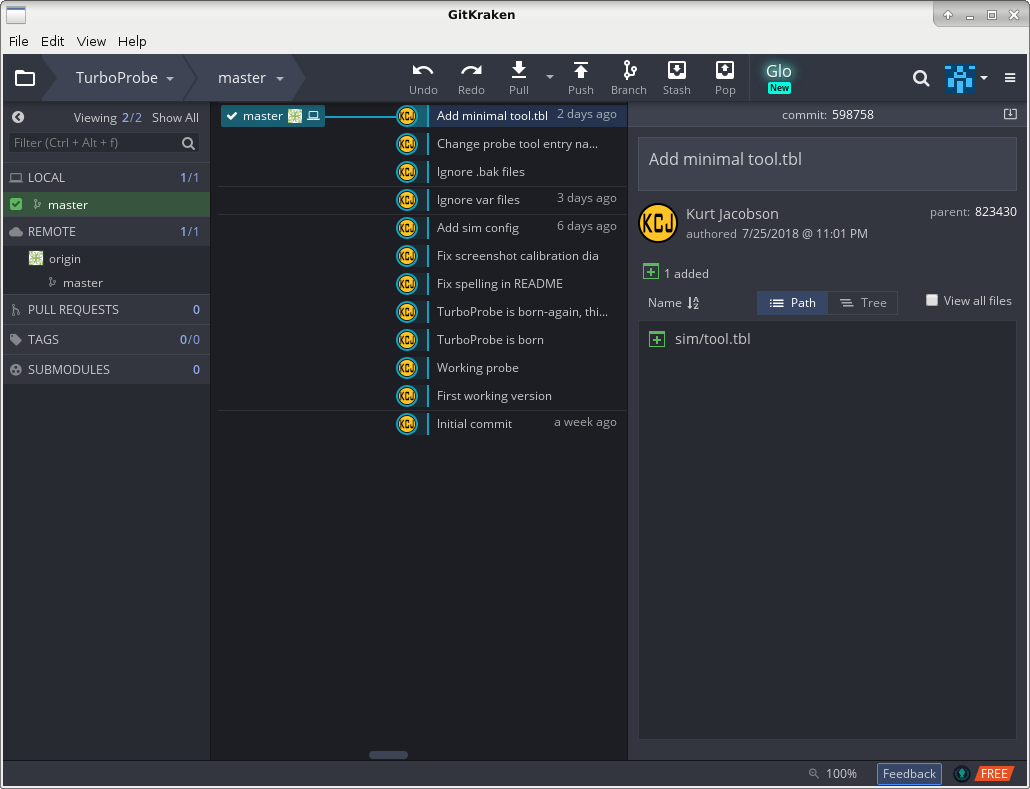Screen dimensions: 1030x789
Task: Click the Feedback button
Action: click(909, 774)
